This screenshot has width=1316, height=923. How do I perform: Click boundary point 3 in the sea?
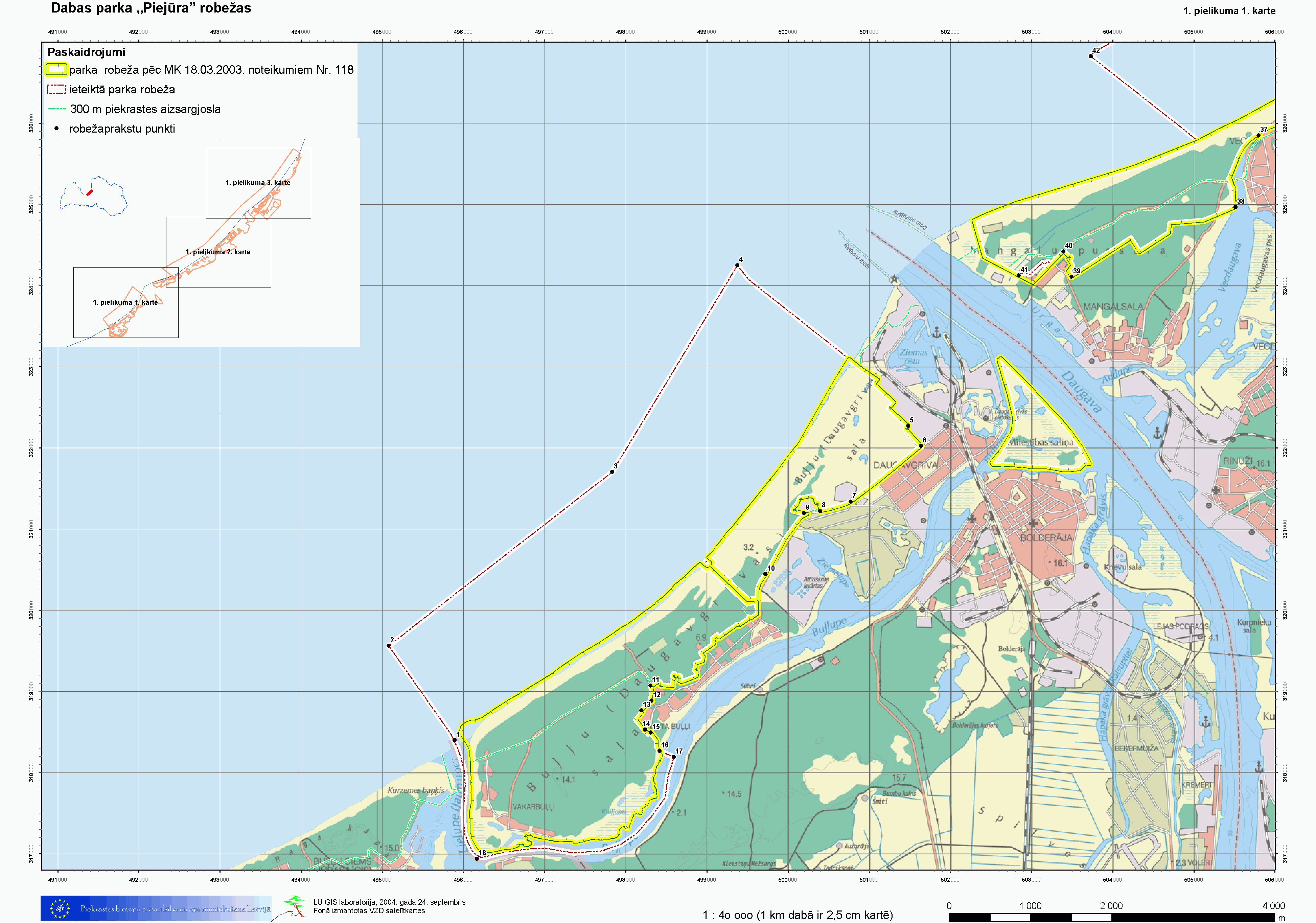612,472
